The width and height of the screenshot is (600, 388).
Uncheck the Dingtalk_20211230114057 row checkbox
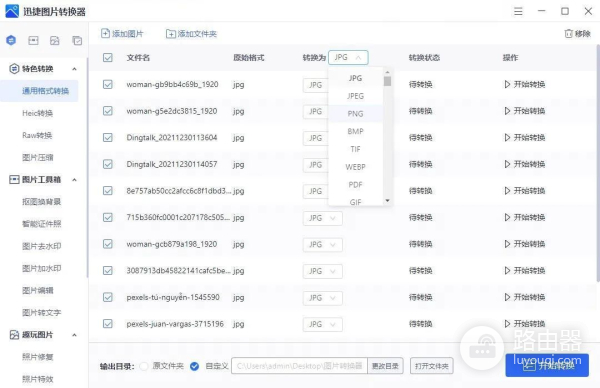[x=108, y=164]
